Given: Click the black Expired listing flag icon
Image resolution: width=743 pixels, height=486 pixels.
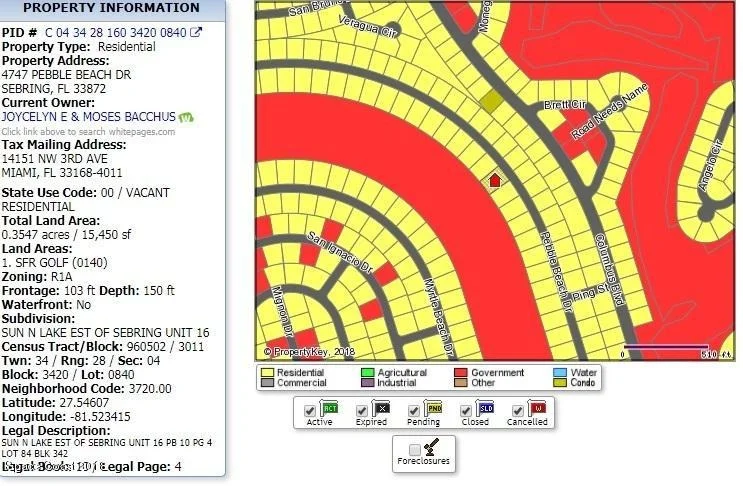Looking at the screenshot, I should tap(381, 408).
